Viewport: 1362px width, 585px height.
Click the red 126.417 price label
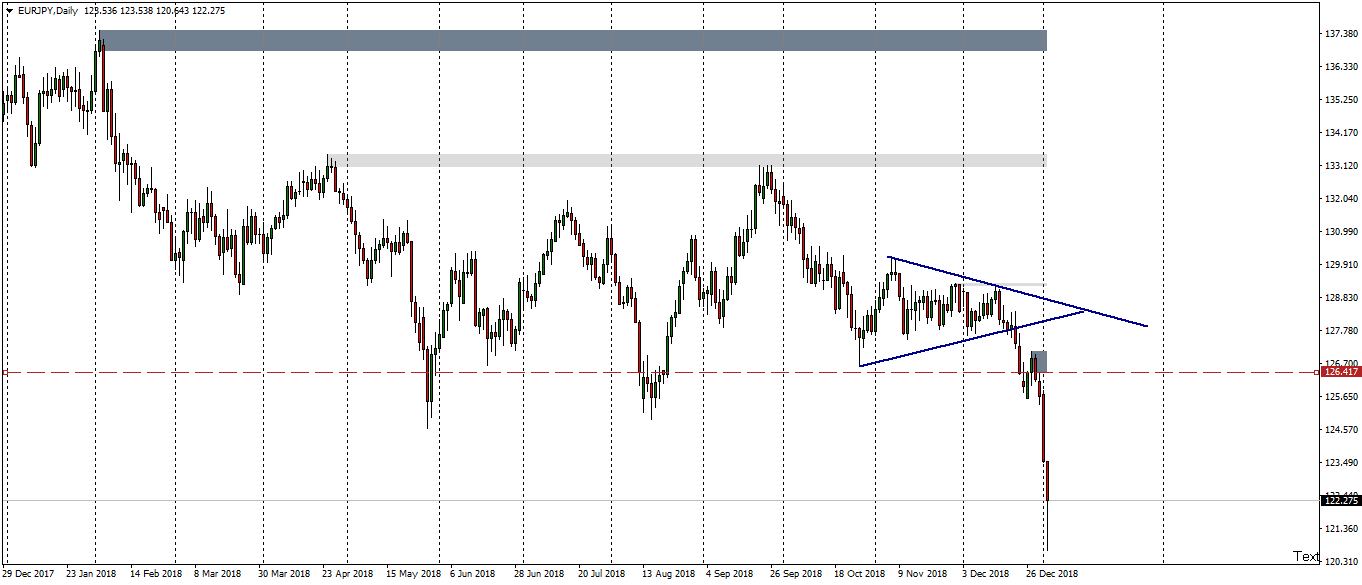coord(1340,372)
